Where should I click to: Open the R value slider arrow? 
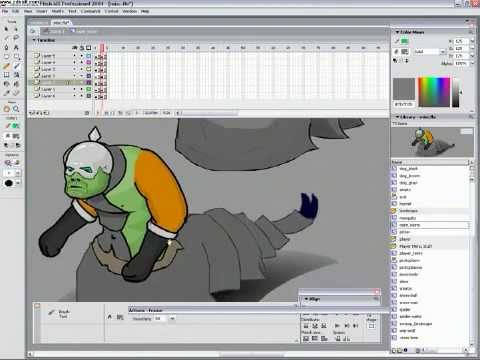tap(472, 41)
